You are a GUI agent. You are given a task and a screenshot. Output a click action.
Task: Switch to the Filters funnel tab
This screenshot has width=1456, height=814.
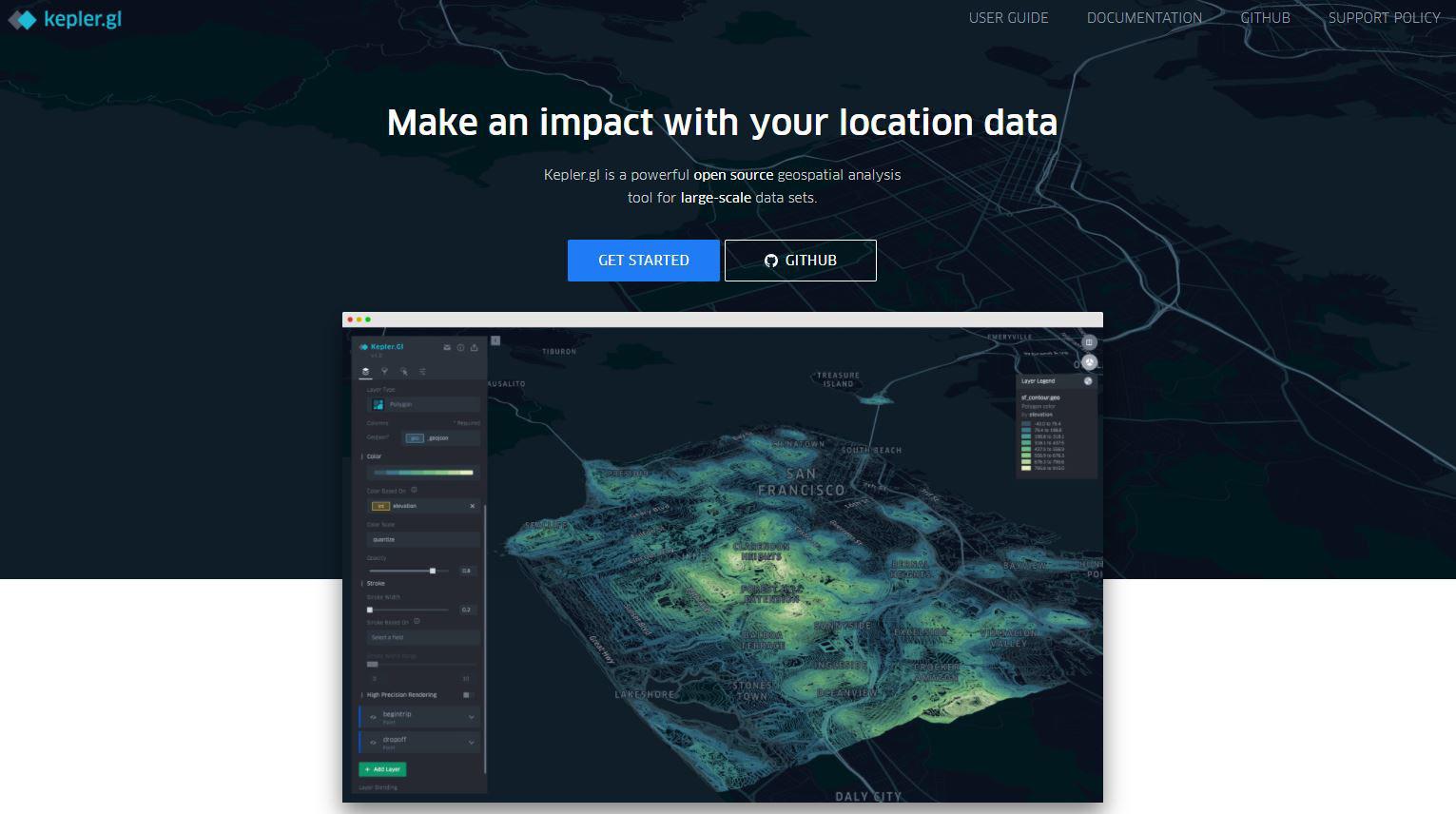[384, 372]
